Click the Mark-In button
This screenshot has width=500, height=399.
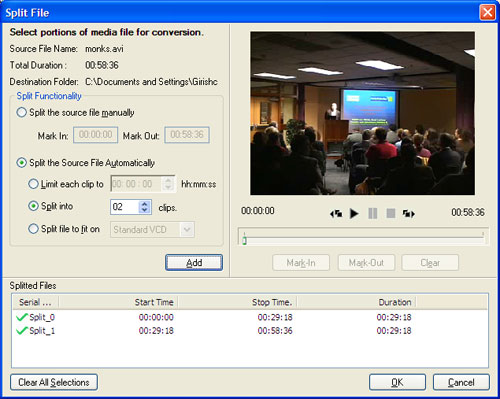point(301,263)
